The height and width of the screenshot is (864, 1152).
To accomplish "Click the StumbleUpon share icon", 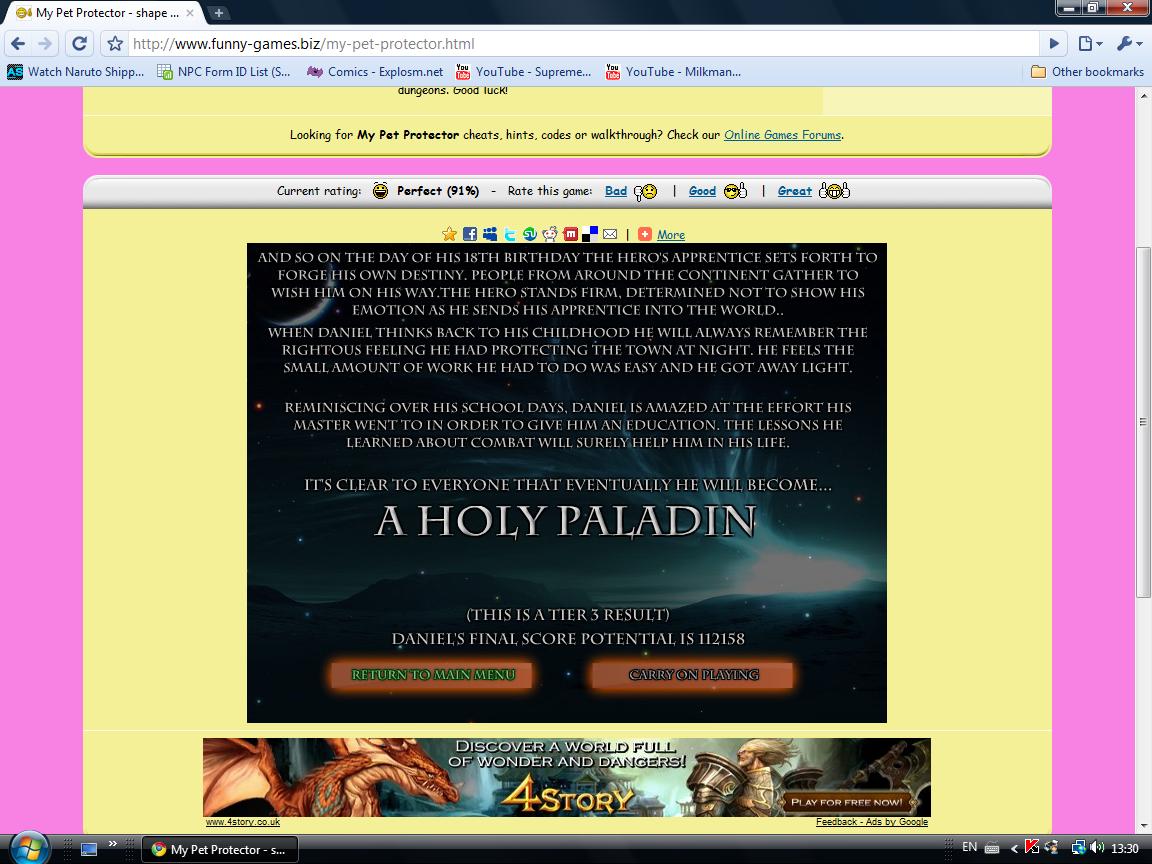I will point(530,235).
